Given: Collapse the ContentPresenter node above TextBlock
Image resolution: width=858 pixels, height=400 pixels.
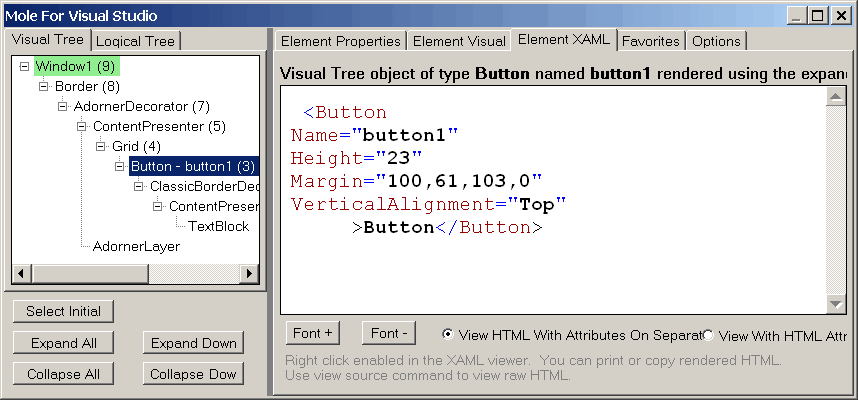Looking at the screenshot, I should pos(158,206).
